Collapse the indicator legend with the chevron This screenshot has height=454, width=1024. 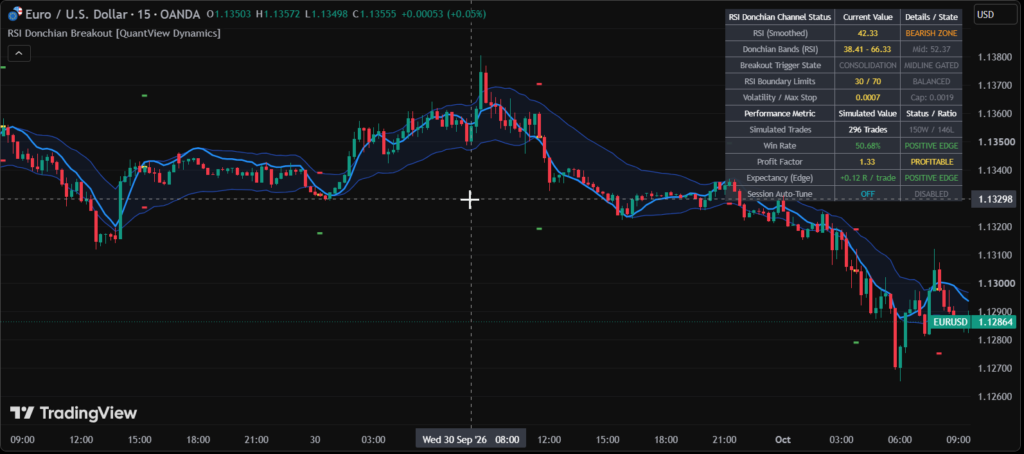click(x=19, y=53)
